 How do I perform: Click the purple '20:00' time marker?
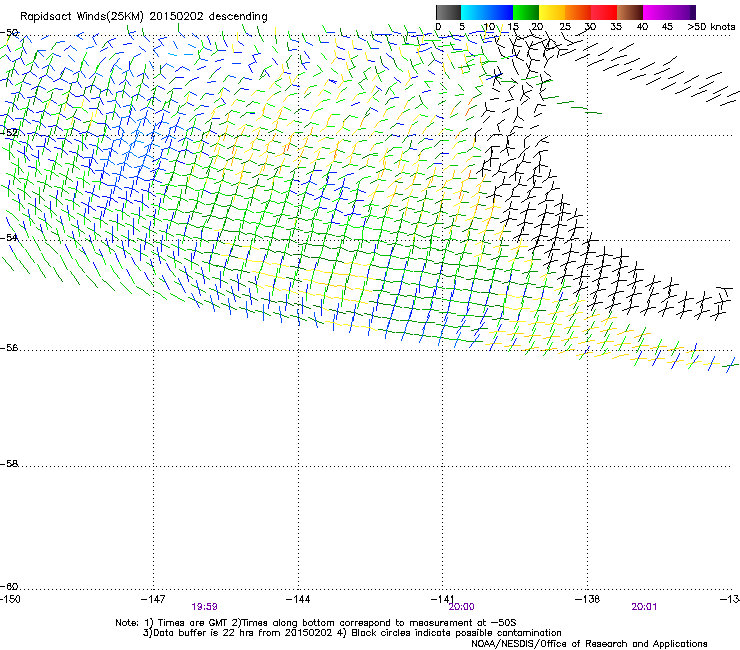[462, 607]
